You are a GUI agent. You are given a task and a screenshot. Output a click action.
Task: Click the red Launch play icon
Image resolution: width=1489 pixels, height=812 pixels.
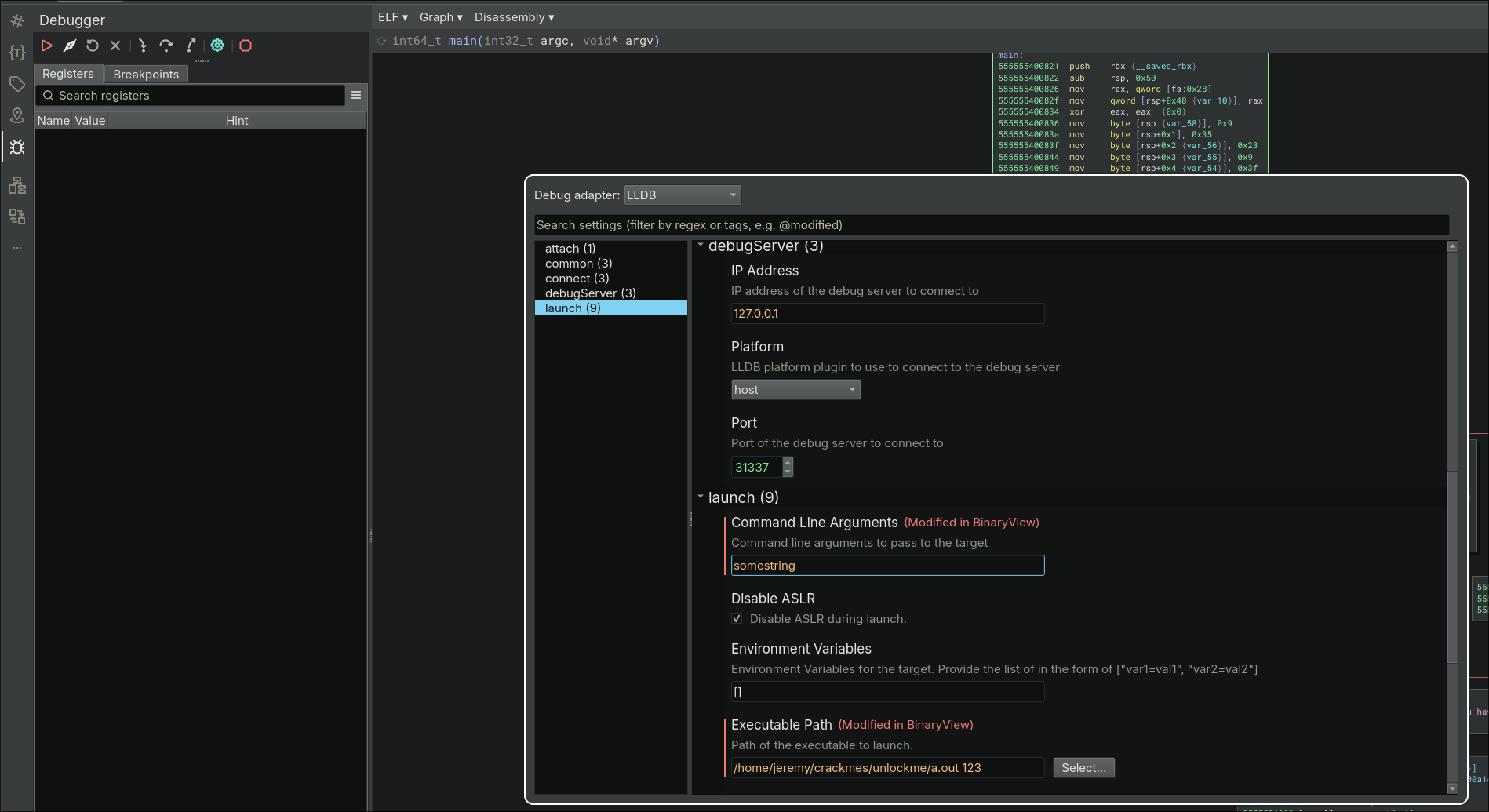coord(47,46)
